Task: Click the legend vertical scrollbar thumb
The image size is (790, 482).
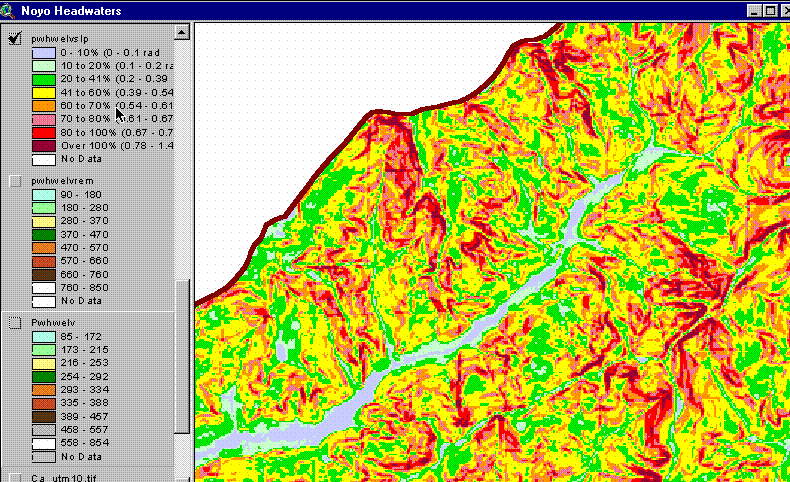Action: (182, 356)
